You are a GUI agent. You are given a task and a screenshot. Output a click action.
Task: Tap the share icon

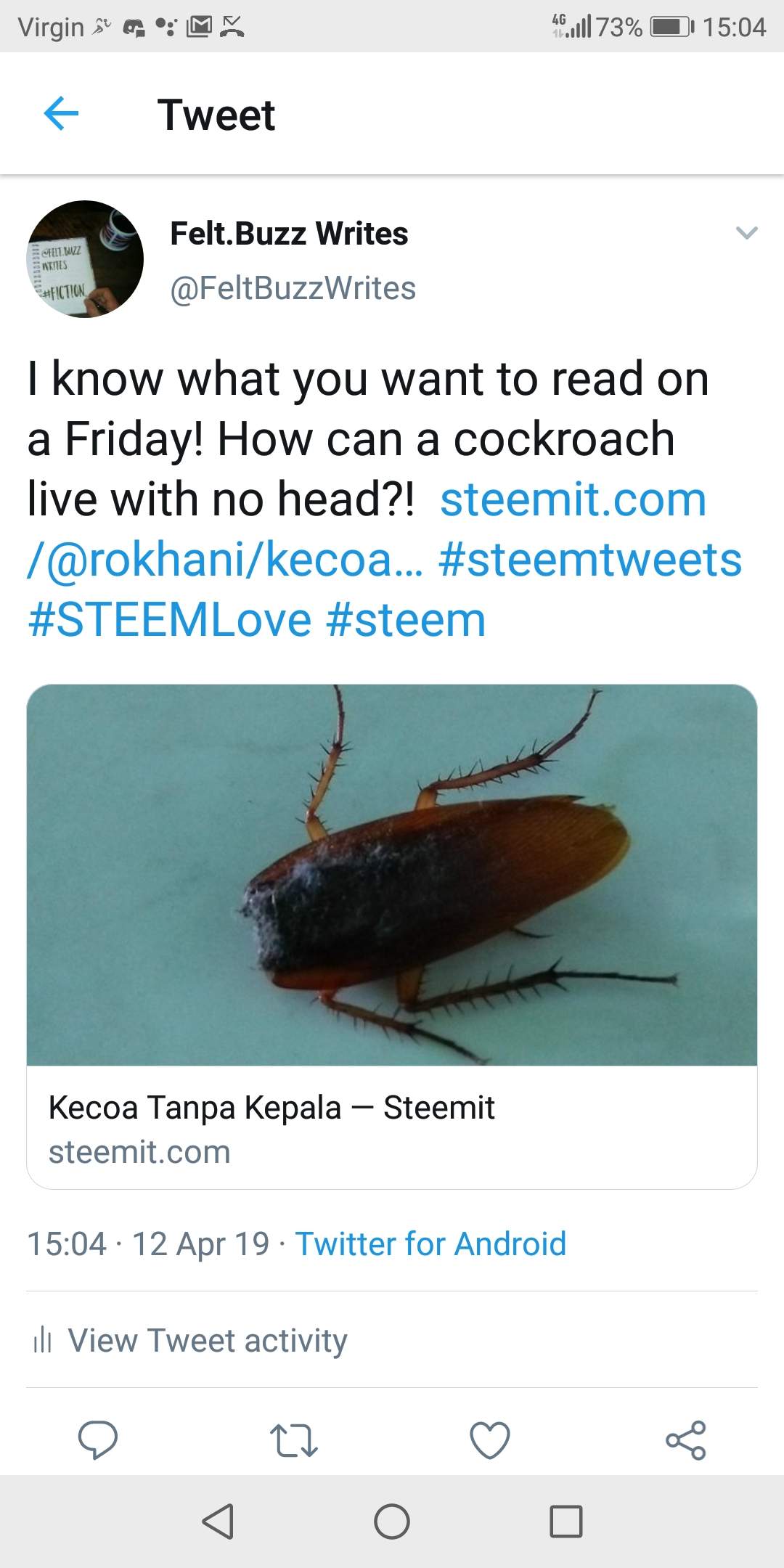click(686, 1440)
